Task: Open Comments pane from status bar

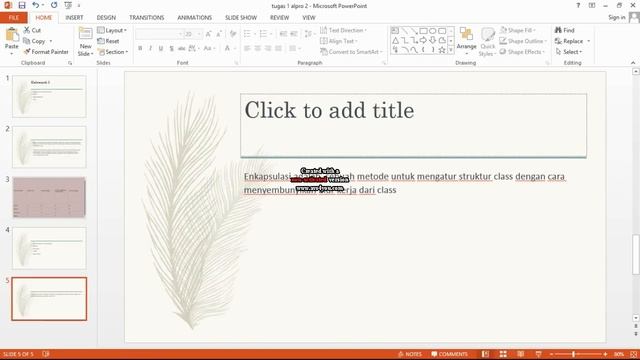Action: [x=449, y=354]
